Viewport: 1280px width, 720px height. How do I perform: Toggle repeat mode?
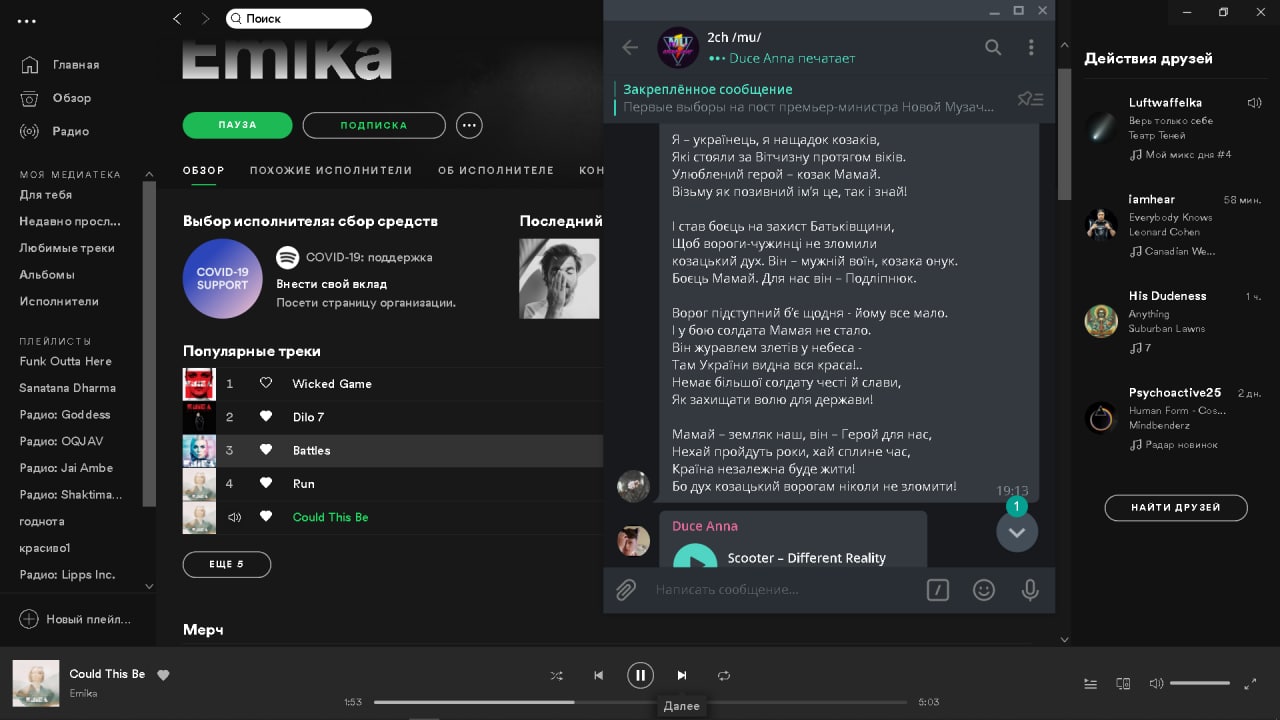(724, 676)
